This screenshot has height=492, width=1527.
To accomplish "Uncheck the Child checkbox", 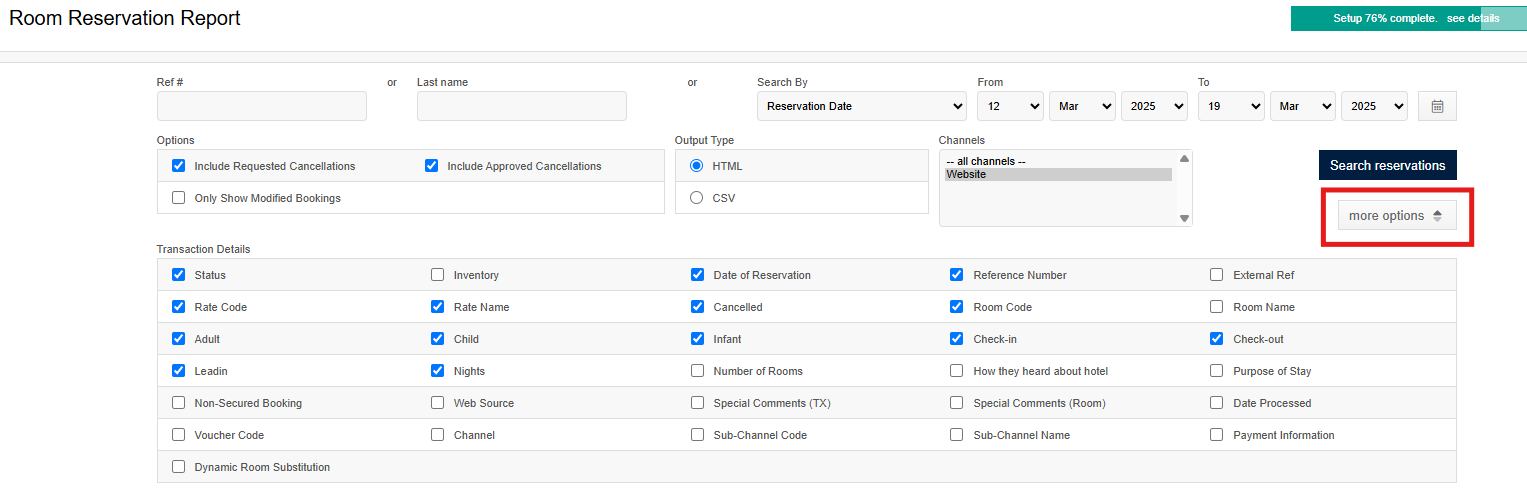I will tap(438, 339).
